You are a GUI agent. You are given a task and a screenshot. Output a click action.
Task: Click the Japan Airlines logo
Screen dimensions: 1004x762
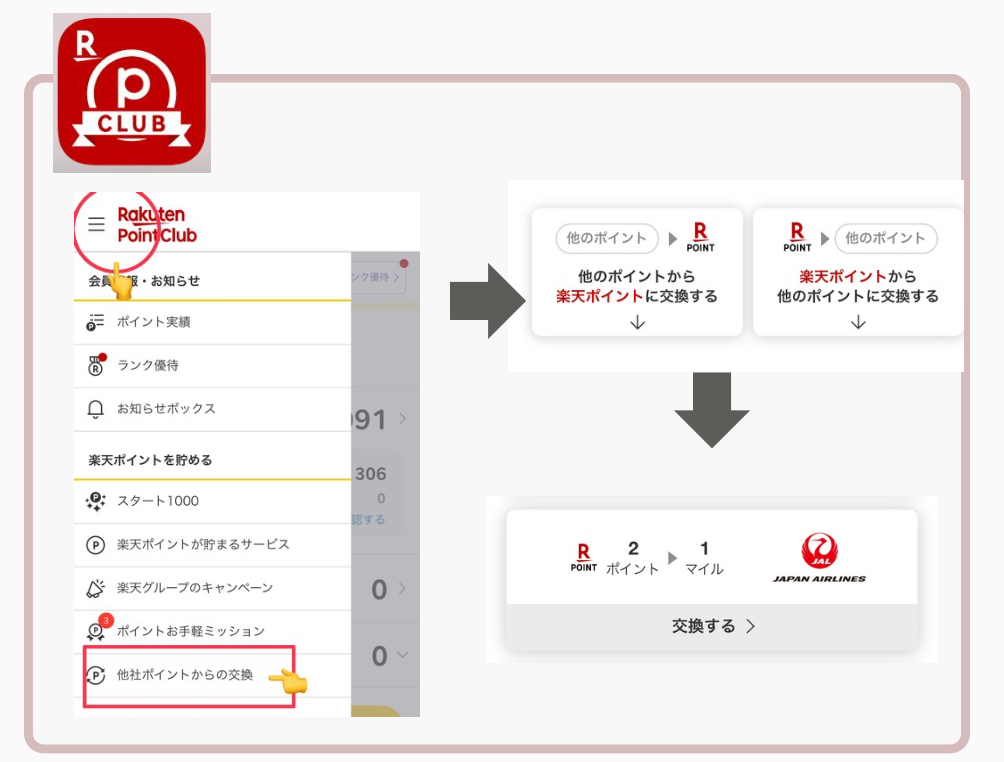pyautogui.click(x=820, y=558)
